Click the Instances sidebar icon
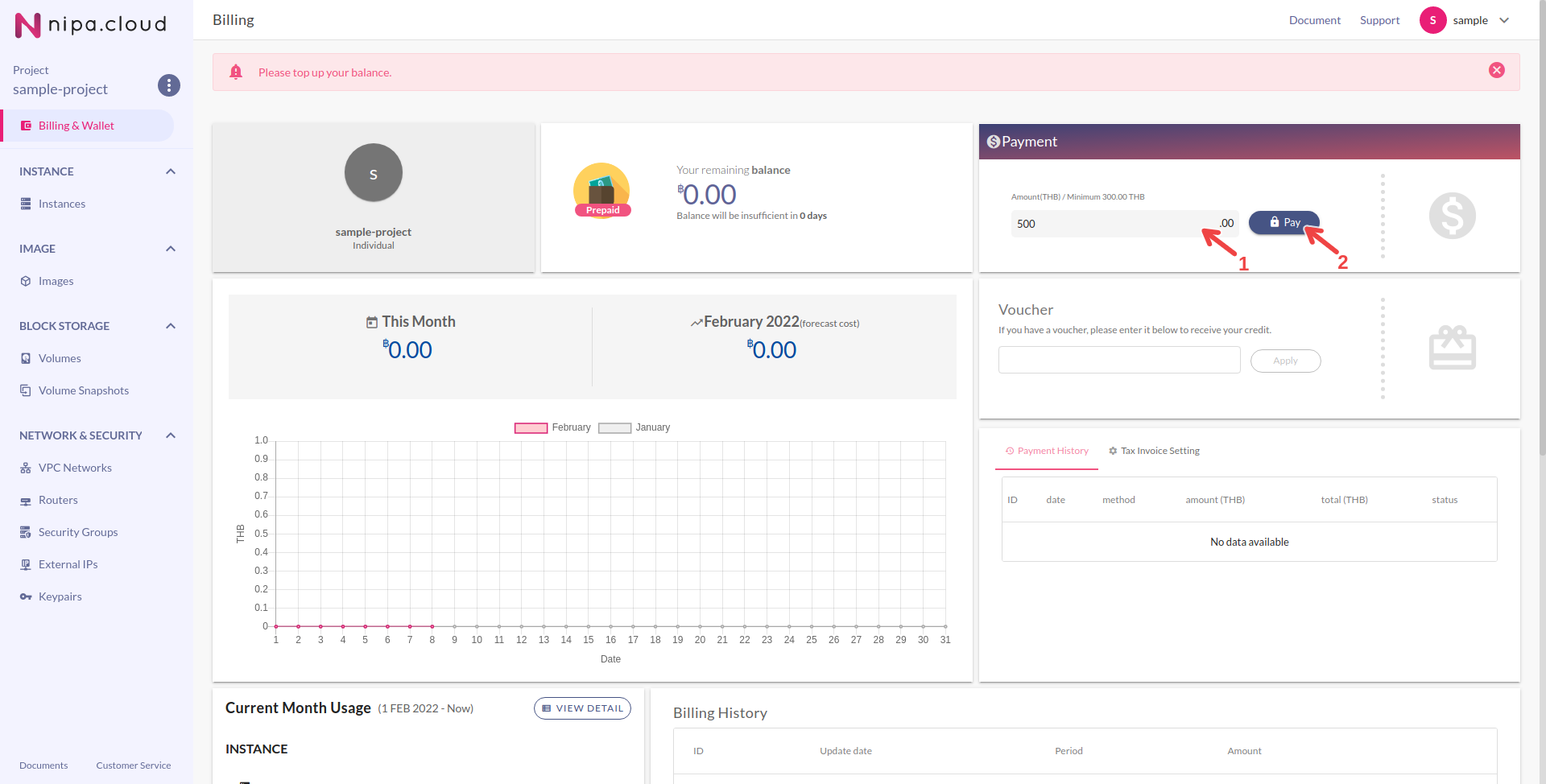 (x=26, y=204)
